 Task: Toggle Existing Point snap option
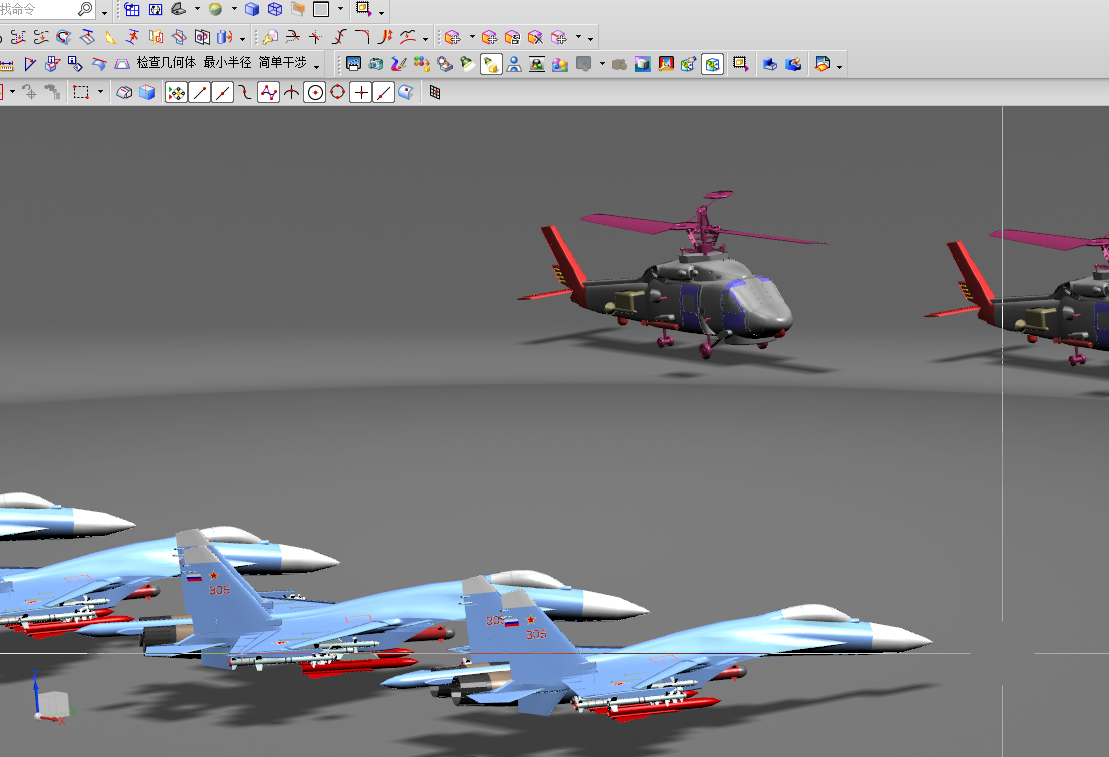coord(361,93)
